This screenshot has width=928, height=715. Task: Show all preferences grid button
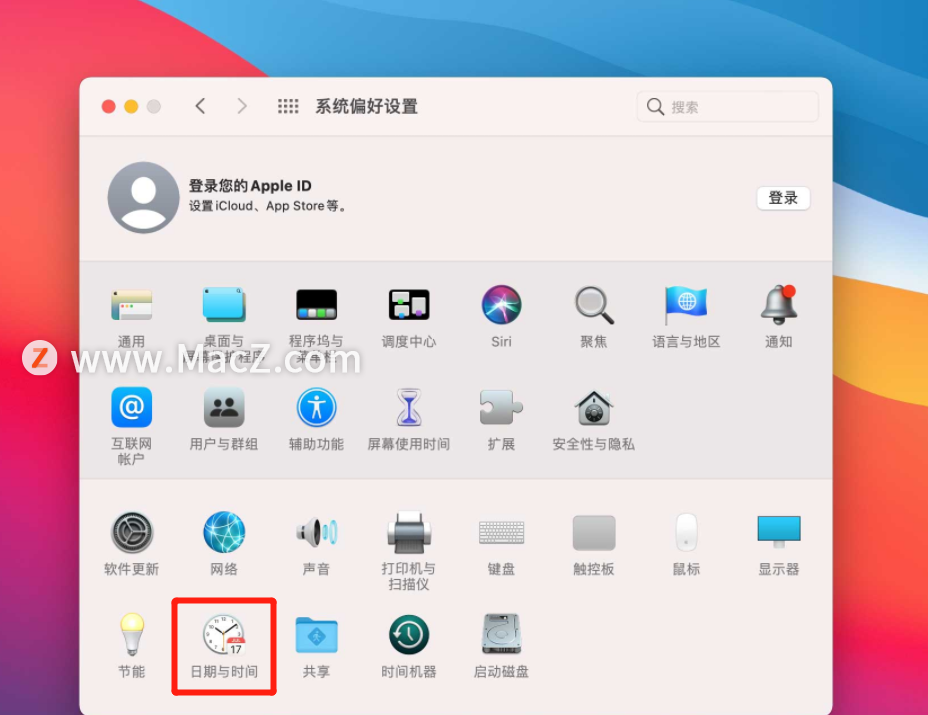pyautogui.click(x=288, y=107)
